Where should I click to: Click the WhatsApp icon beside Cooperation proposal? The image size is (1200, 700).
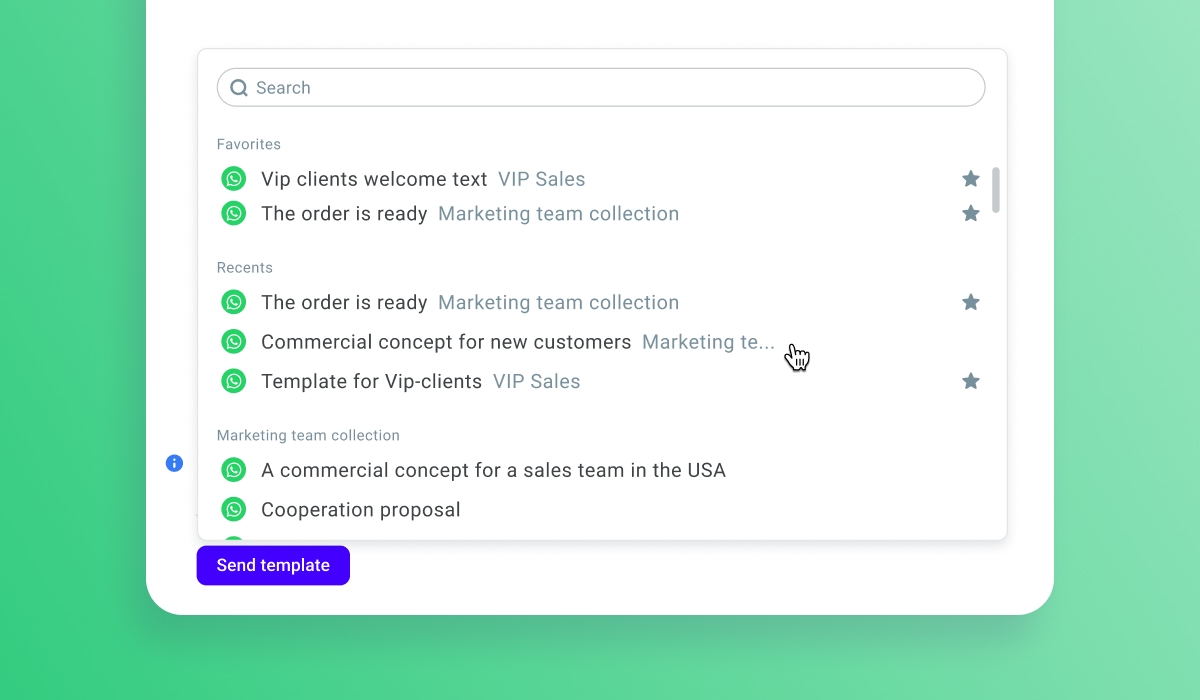[234, 509]
